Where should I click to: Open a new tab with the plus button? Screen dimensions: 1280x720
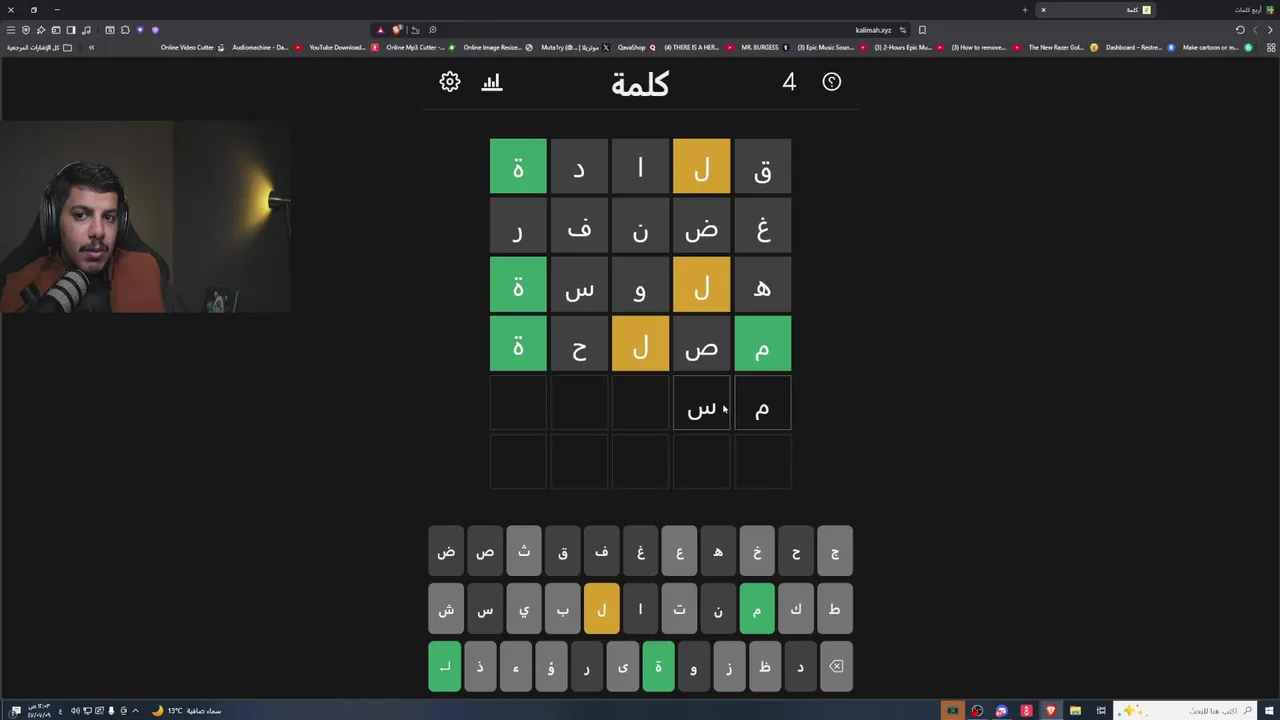pos(1025,10)
